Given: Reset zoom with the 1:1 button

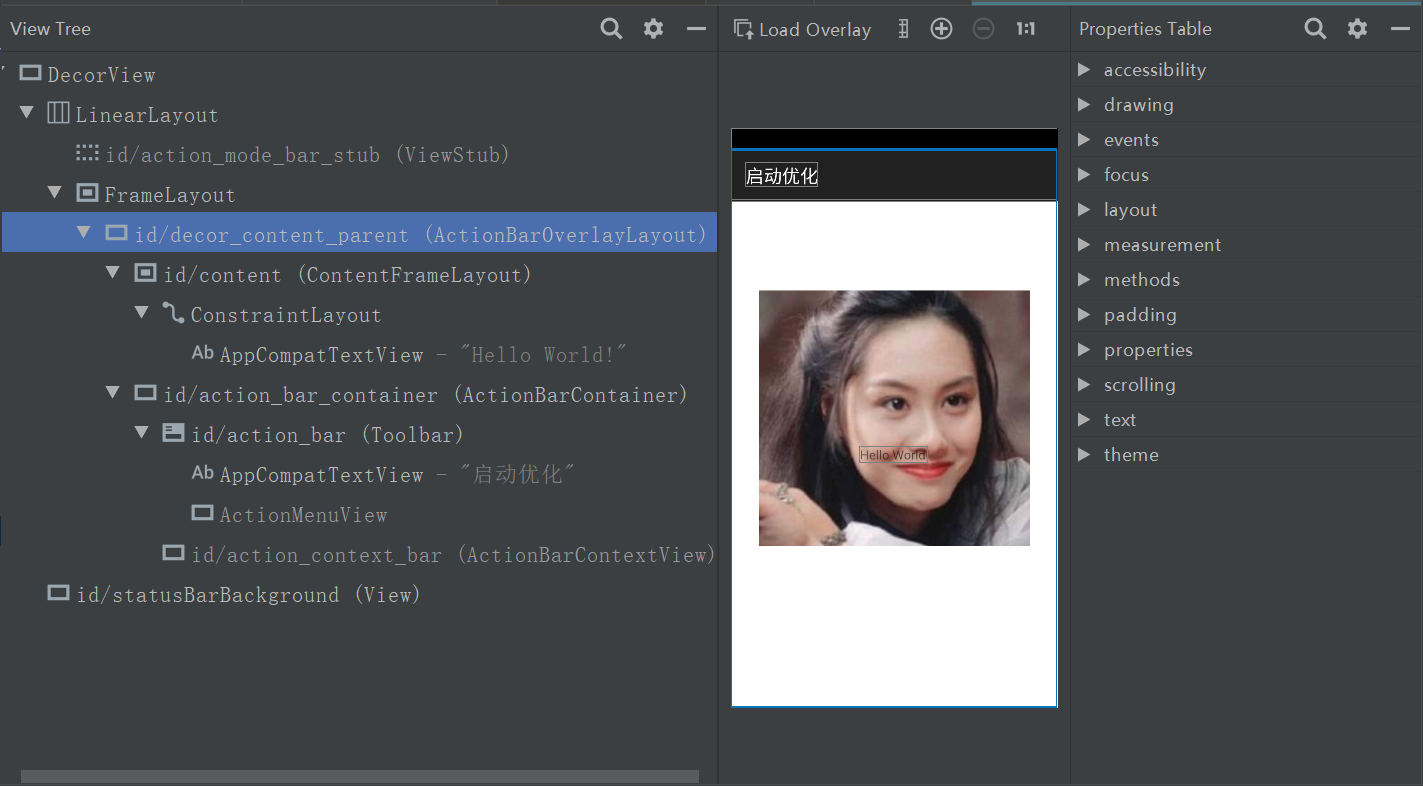Looking at the screenshot, I should [x=1026, y=29].
